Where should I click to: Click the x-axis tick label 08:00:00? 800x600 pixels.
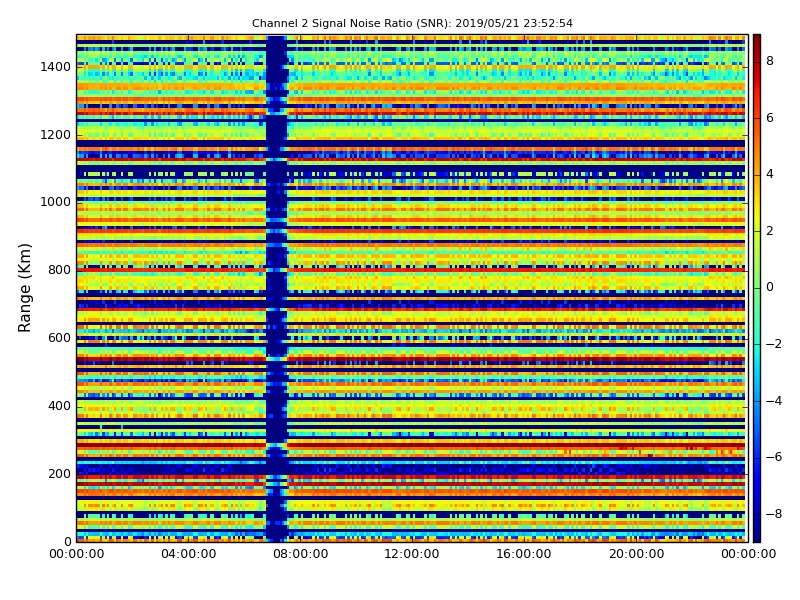(x=301, y=554)
